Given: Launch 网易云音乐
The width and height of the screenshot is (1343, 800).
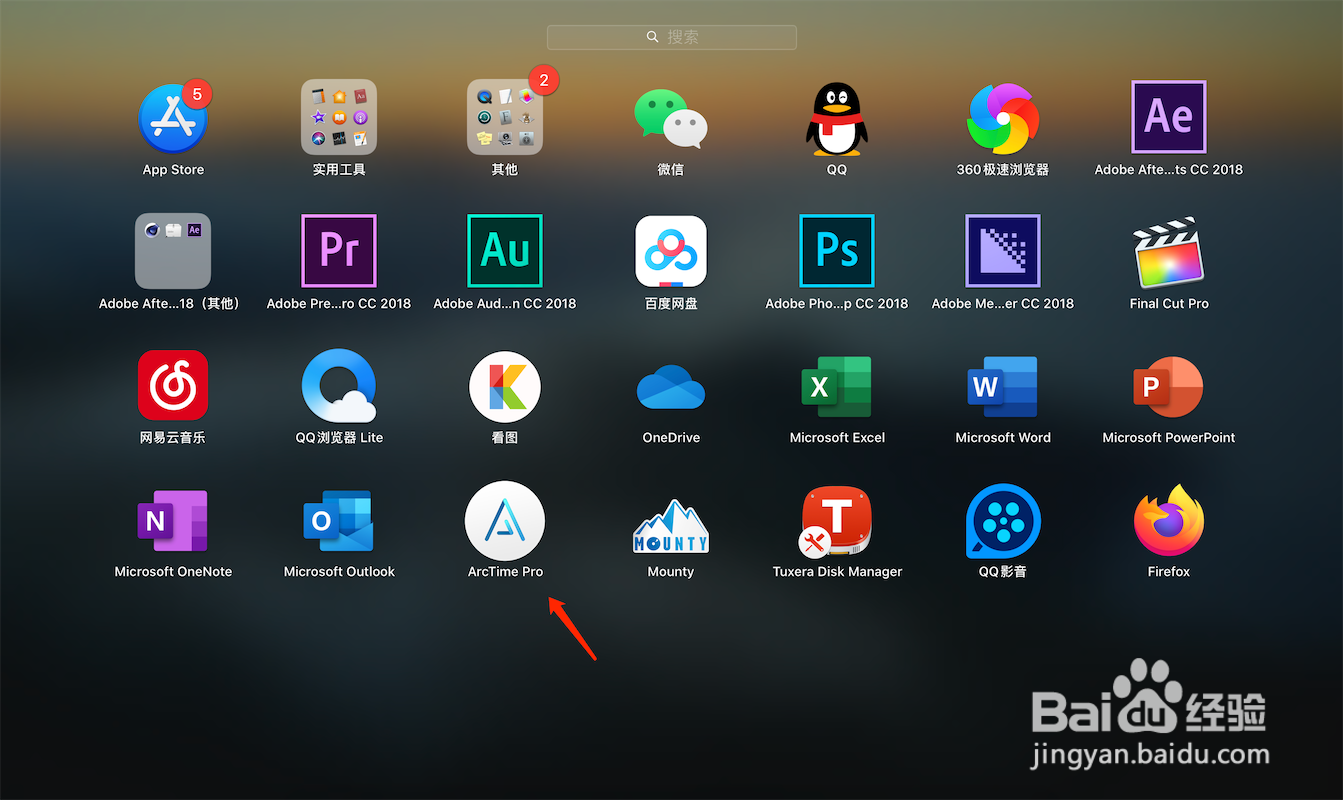Looking at the screenshot, I should pyautogui.click(x=173, y=385).
